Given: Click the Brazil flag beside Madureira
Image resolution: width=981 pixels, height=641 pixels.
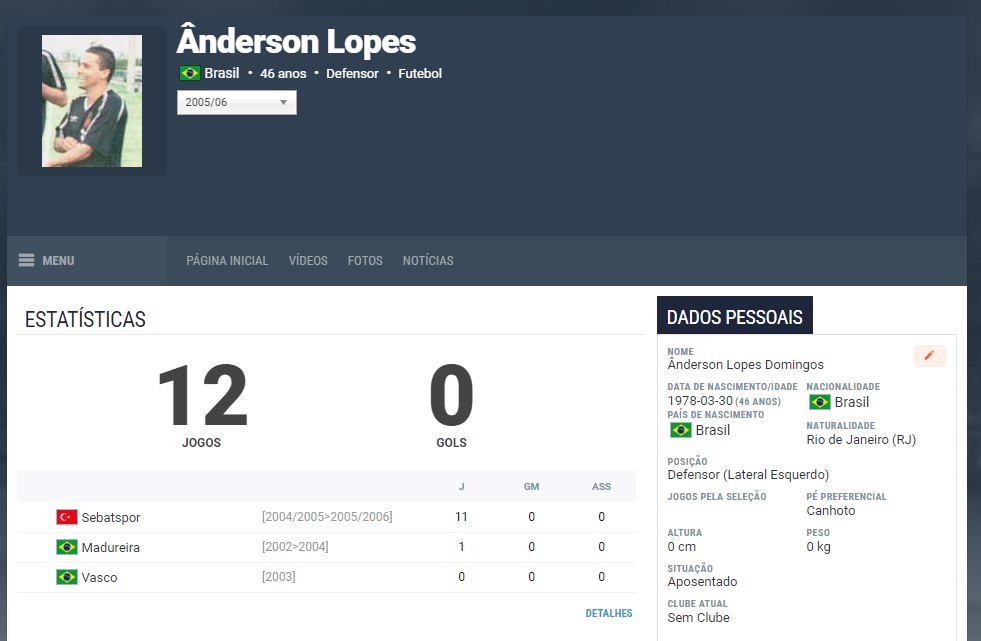Looking at the screenshot, I should [67, 547].
